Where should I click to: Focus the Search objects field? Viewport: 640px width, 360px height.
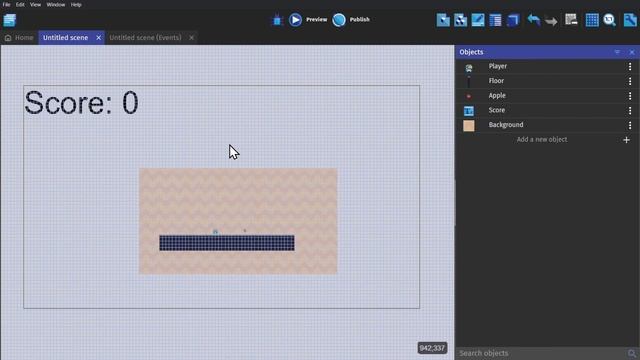tap(542, 353)
